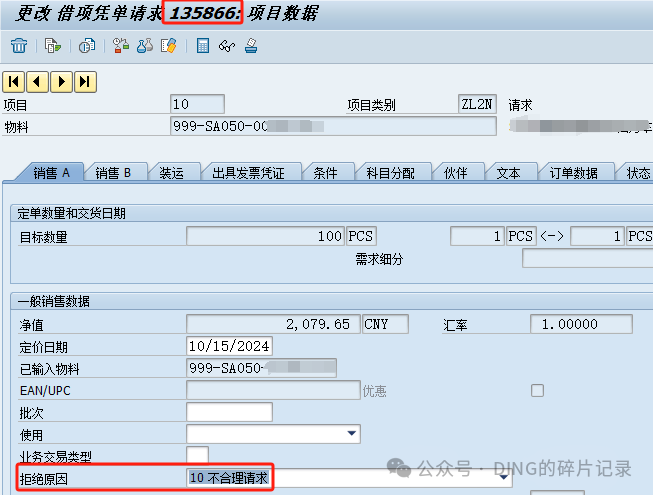
Task: Click the 项目 number field showing 10
Action: click(197, 104)
